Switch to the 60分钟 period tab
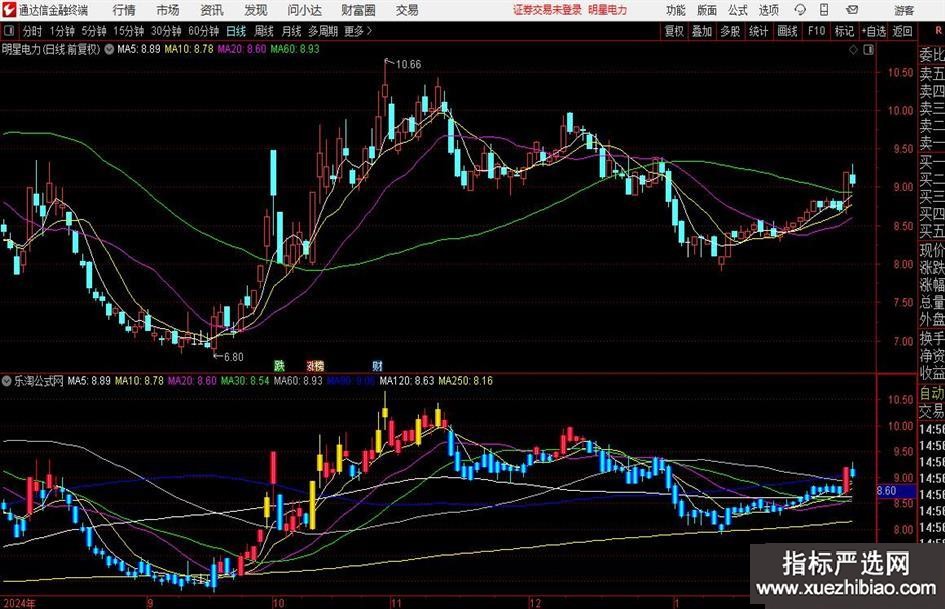Image resolution: width=945 pixels, height=609 pixels. [x=203, y=31]
